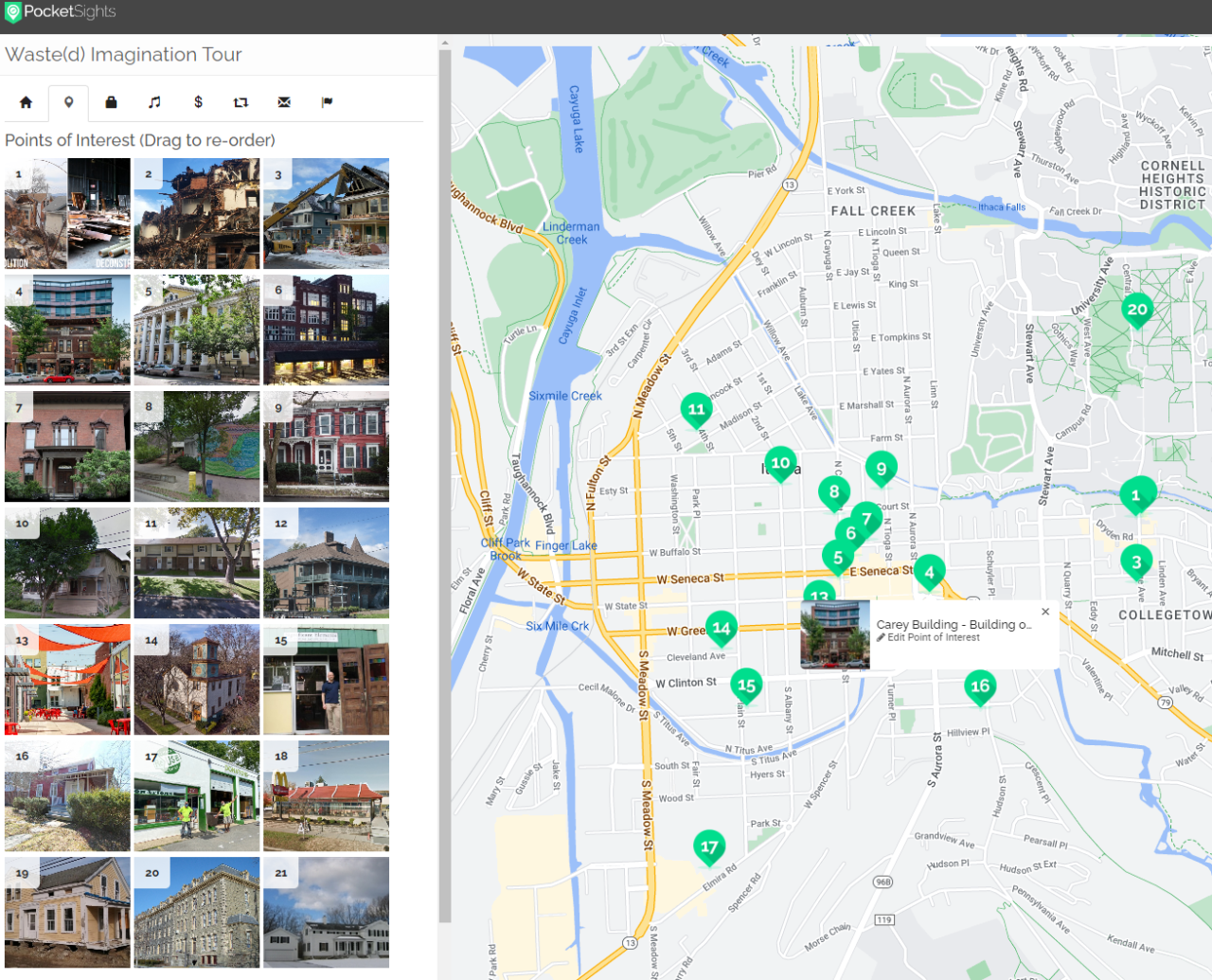Open point of interest thumbnail 11
The height and width of the screenshot is (980, 1212).
point(197,563)
